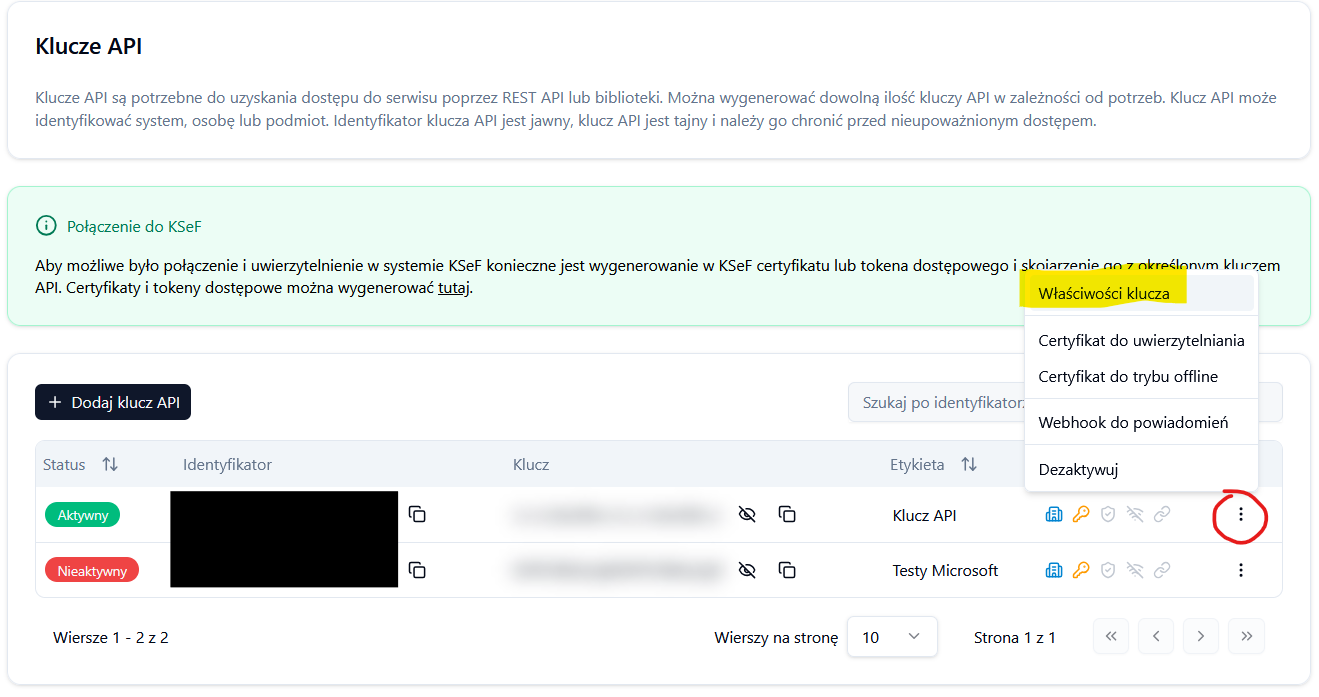Click the Testy Microsoft label cell

click(x=945, y=570)
